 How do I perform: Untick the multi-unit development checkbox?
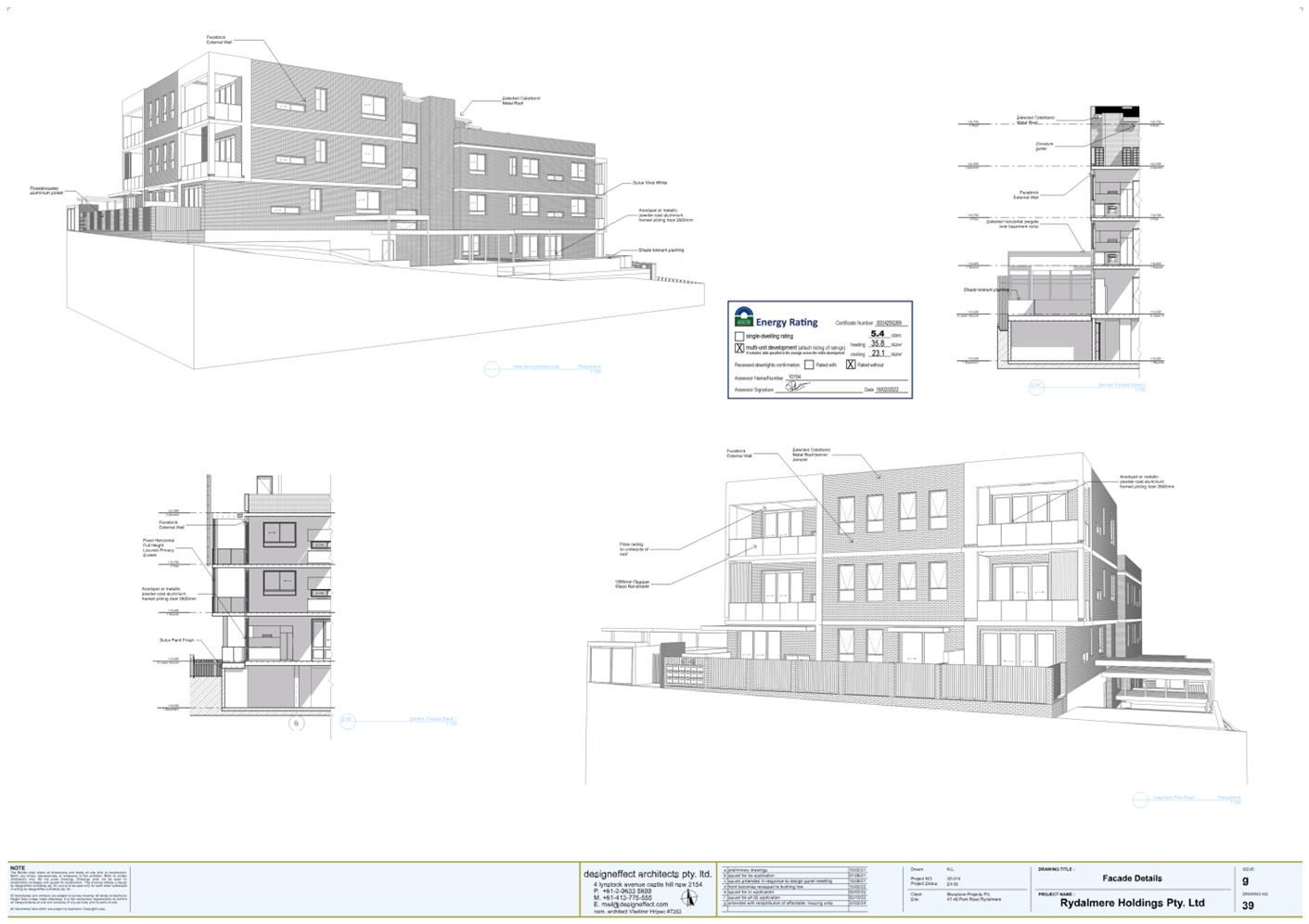tap(739, 349)
